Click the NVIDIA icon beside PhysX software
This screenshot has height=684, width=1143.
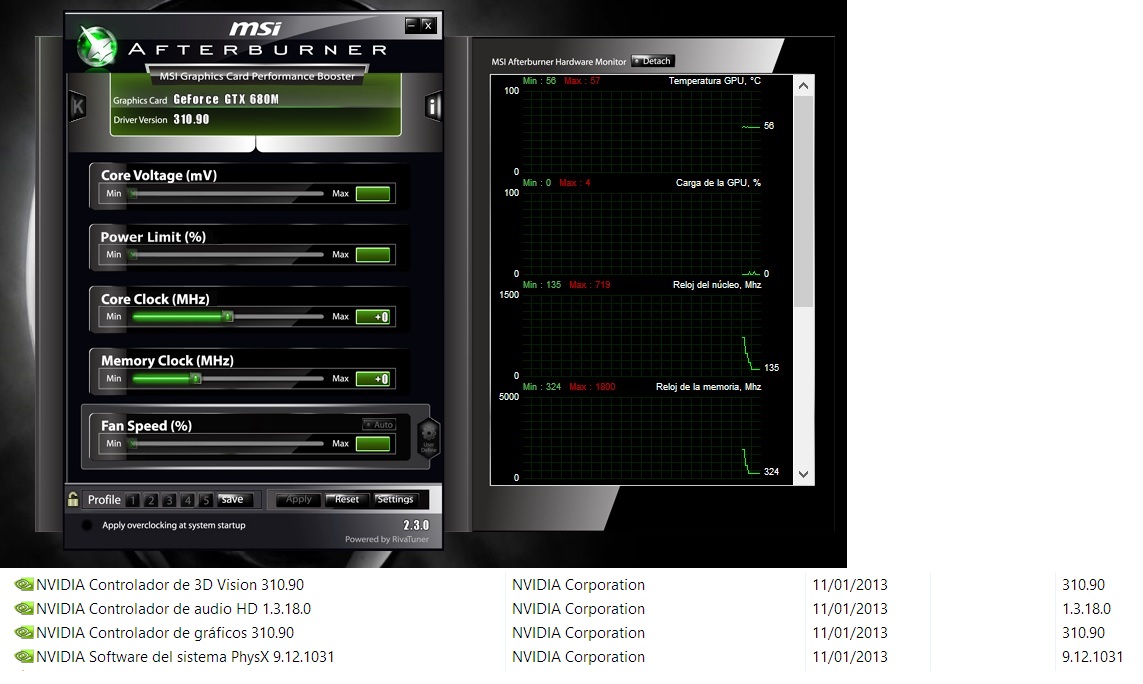[x=24, y=657]
